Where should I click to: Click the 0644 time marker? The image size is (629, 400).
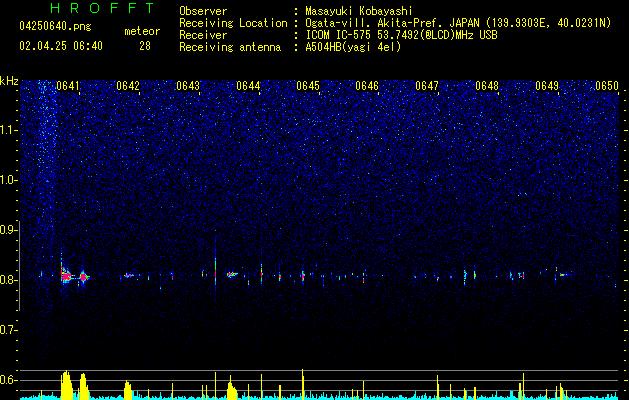coord(248,86)
